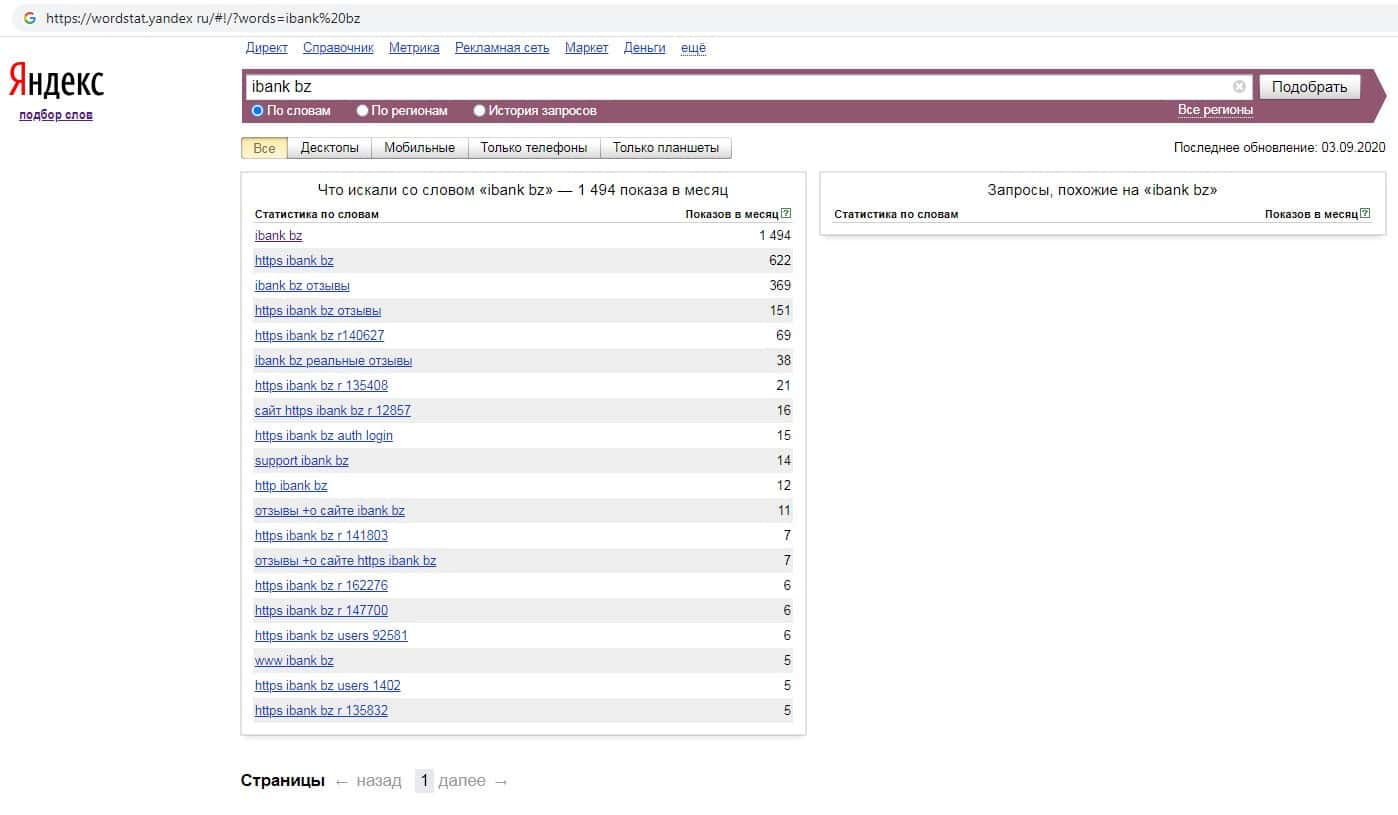This screenshot has width=1398, height=815.
Task: Open the 'ibank bz отзывы' query link
Action: pos(302,286)
